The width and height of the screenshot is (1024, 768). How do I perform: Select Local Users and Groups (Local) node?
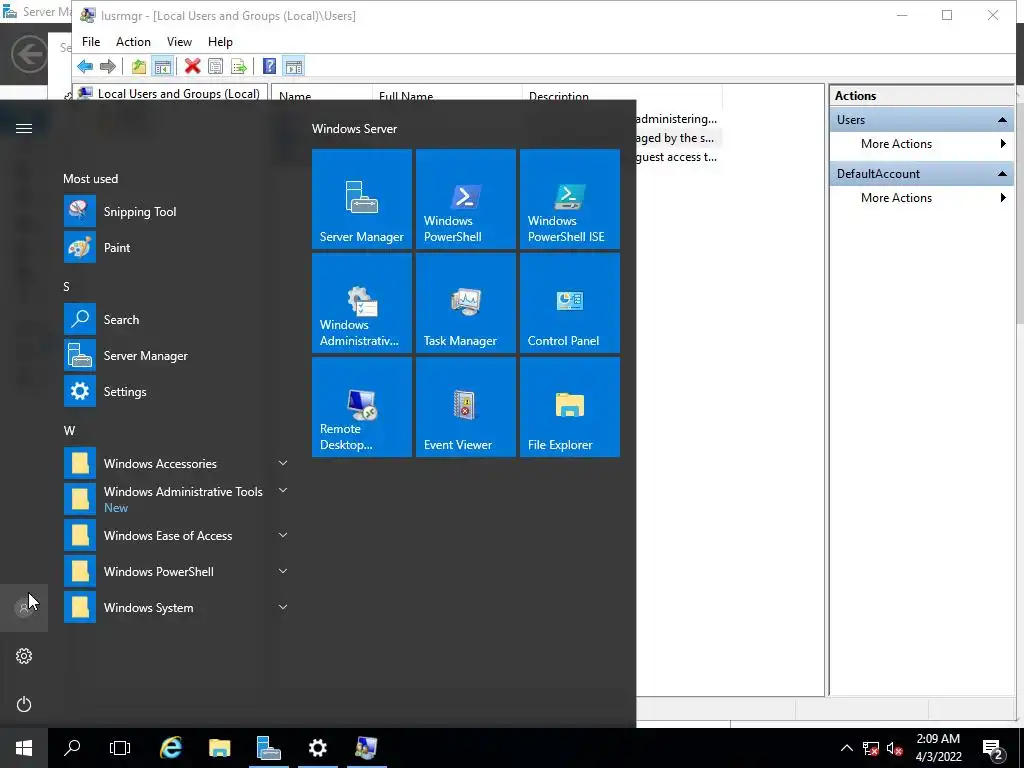[x=178, y=93]
